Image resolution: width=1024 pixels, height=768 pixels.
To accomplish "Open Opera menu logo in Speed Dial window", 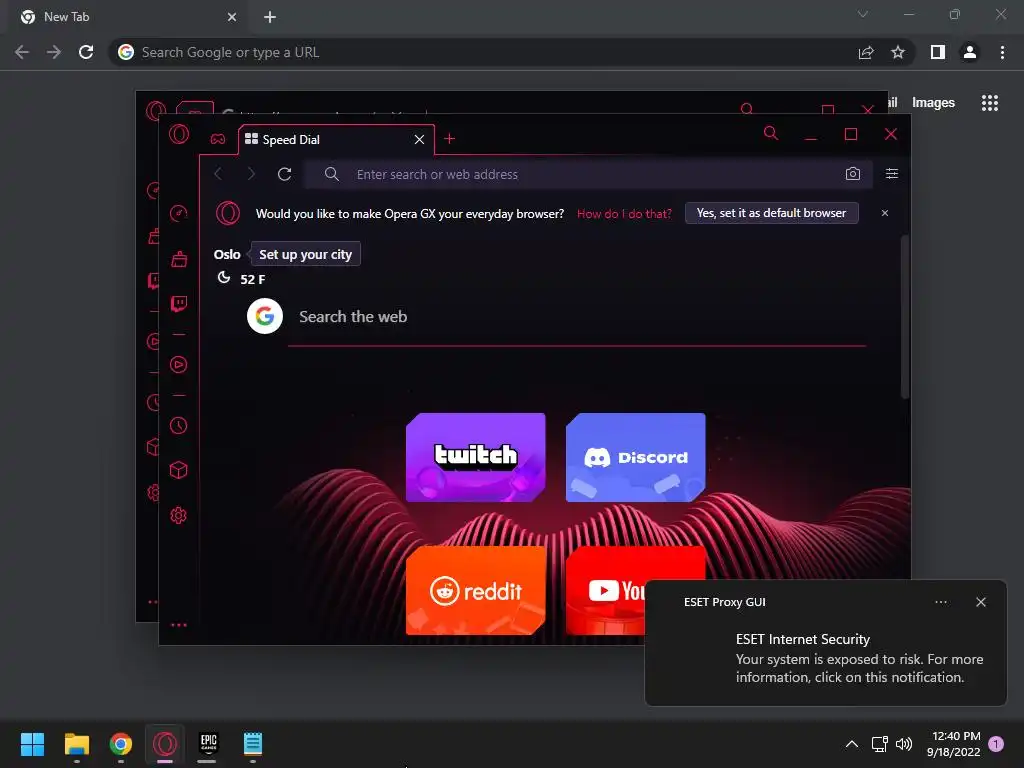I will [x=179, y=135].
